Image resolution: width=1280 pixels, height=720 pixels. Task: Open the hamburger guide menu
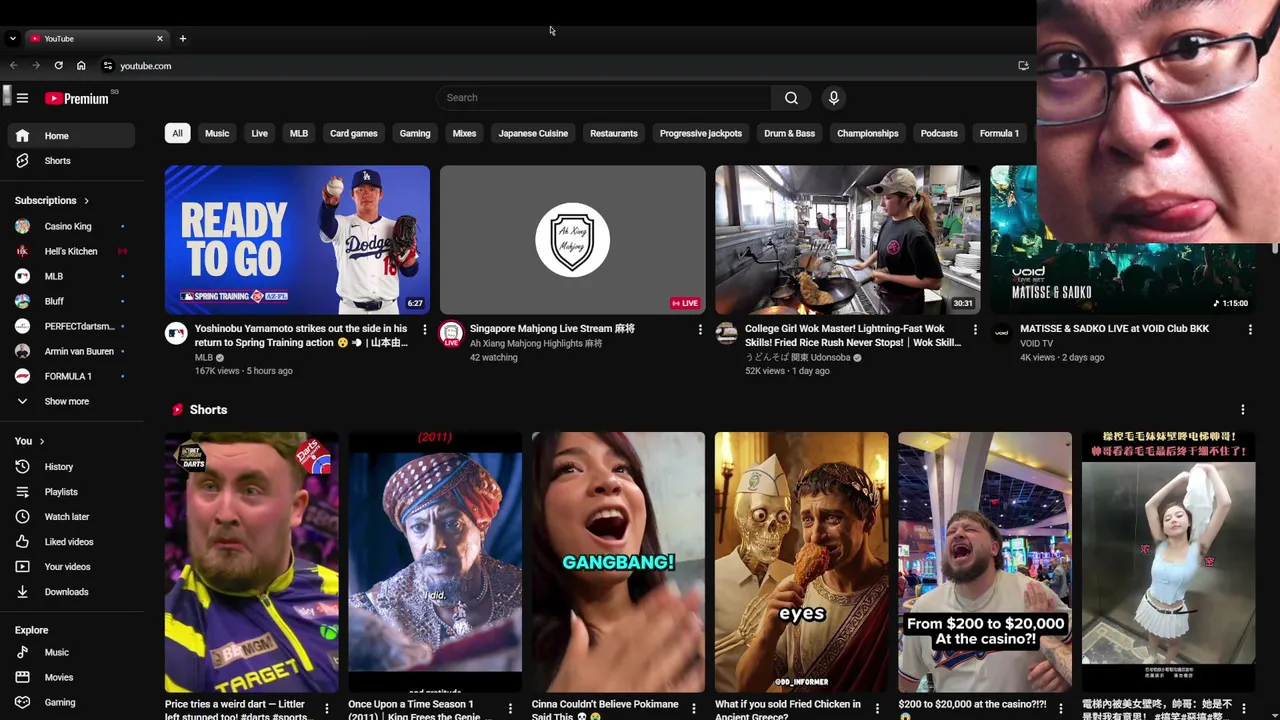pos(22,98)
